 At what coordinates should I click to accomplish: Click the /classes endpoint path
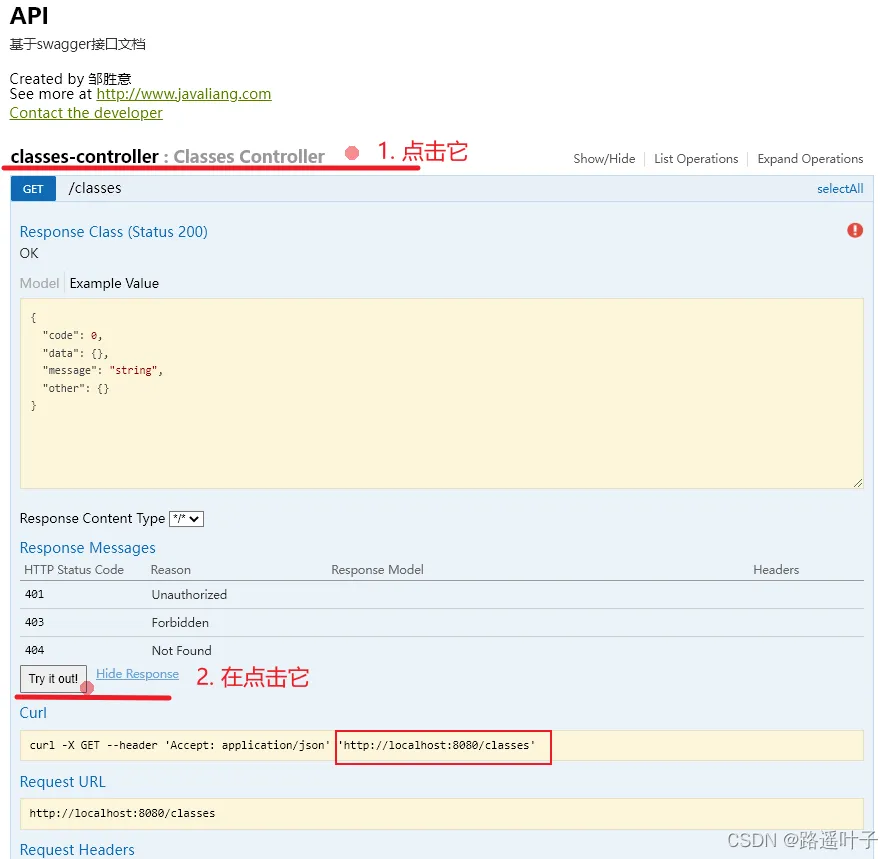95,188
